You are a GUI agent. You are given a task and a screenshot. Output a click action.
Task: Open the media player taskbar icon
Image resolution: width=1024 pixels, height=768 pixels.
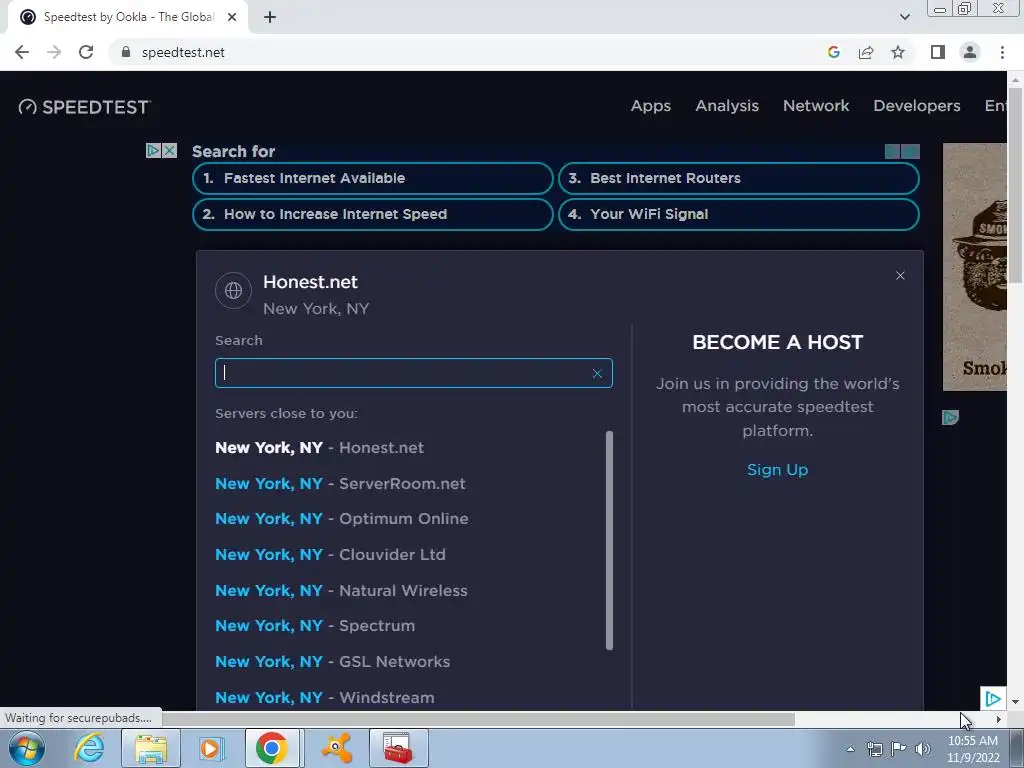click(210, 748)
